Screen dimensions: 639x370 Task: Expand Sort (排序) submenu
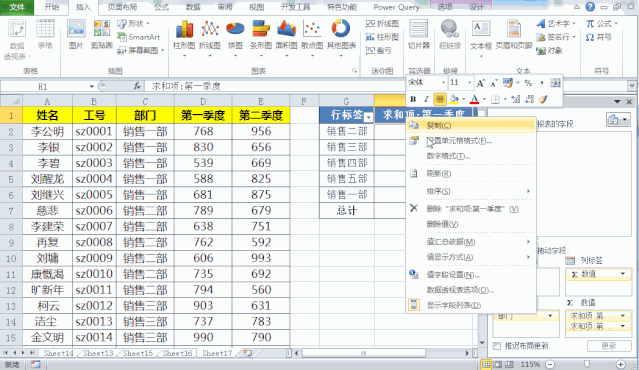(470, 191)
